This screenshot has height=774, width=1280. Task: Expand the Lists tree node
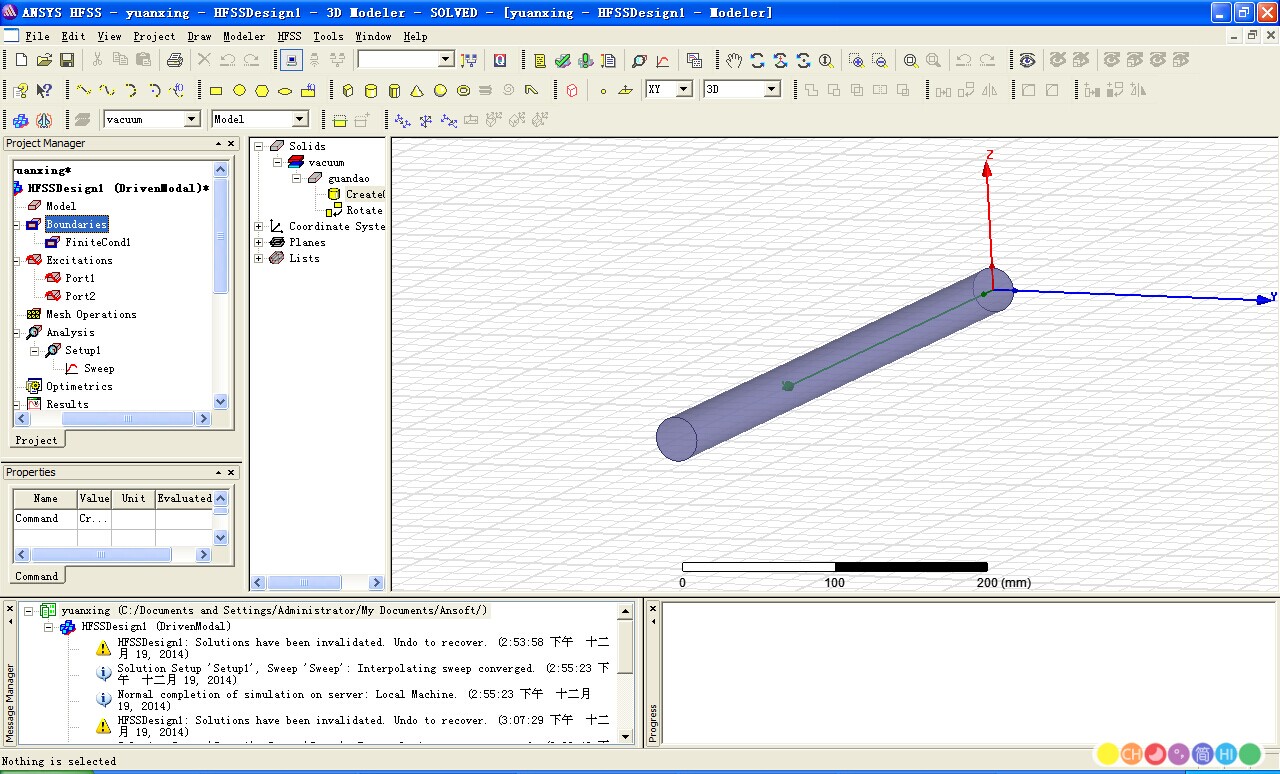259,258
